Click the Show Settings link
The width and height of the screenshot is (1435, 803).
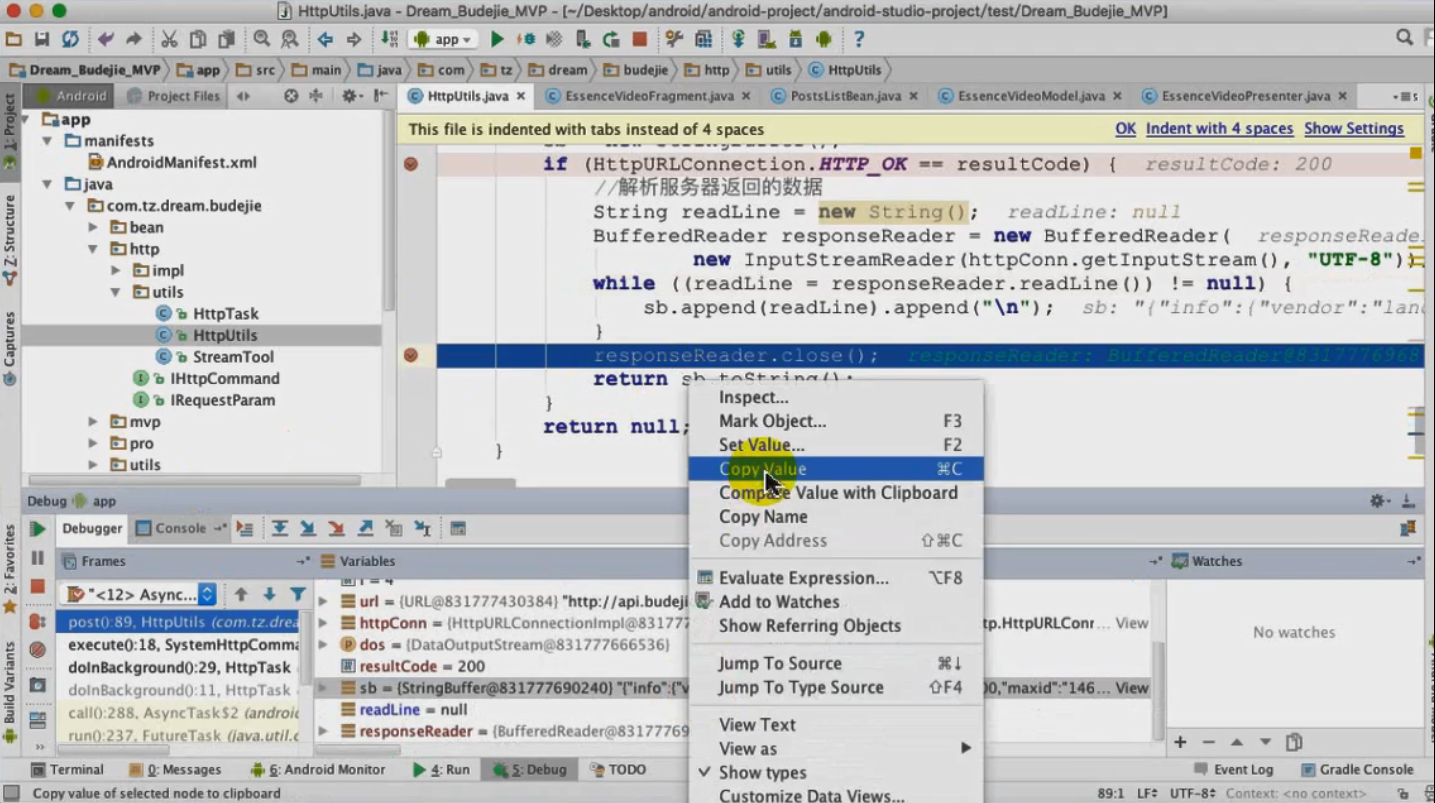click(1354, 129)
